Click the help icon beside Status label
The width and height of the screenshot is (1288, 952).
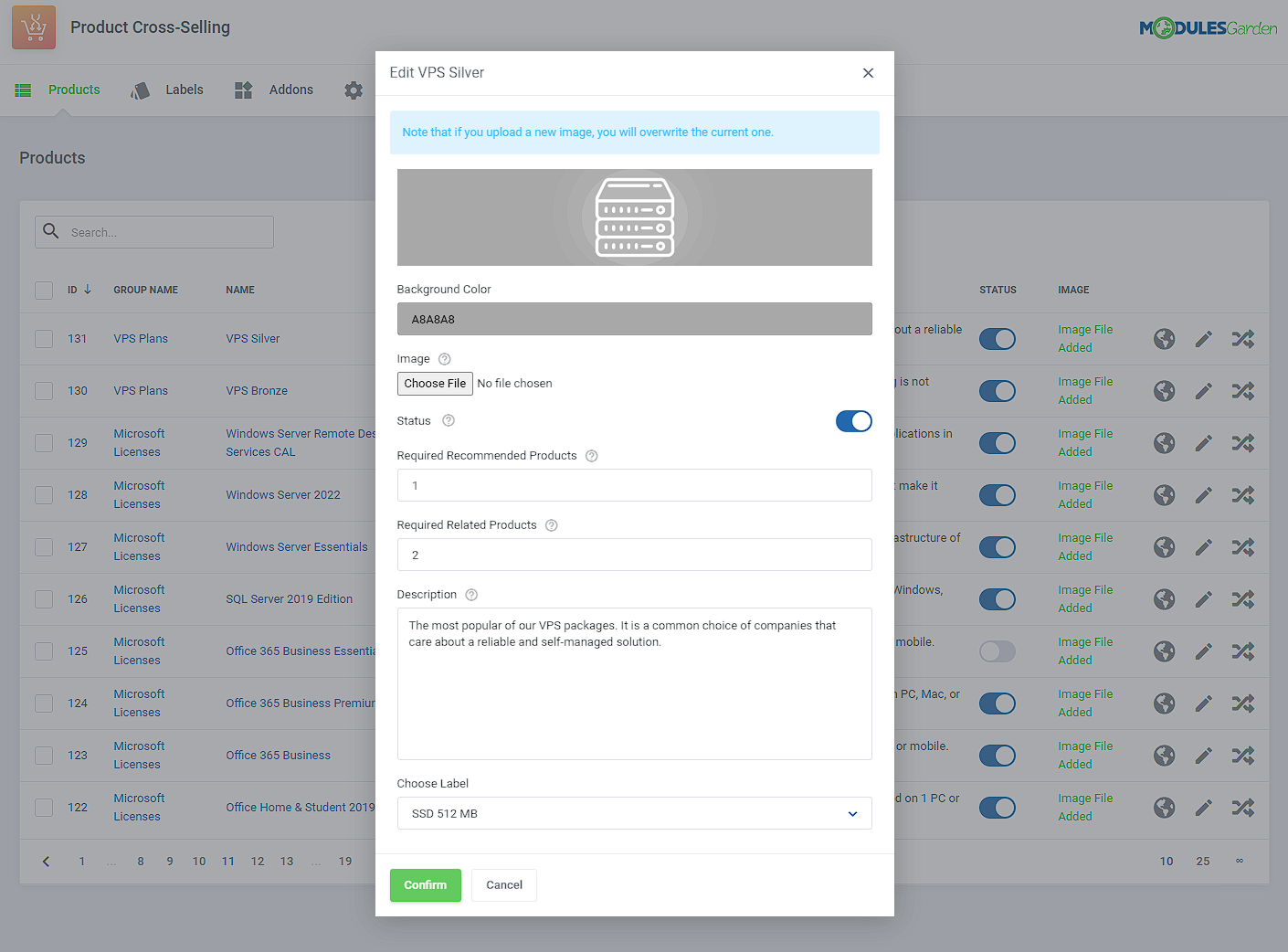click(x=449, y=421)
